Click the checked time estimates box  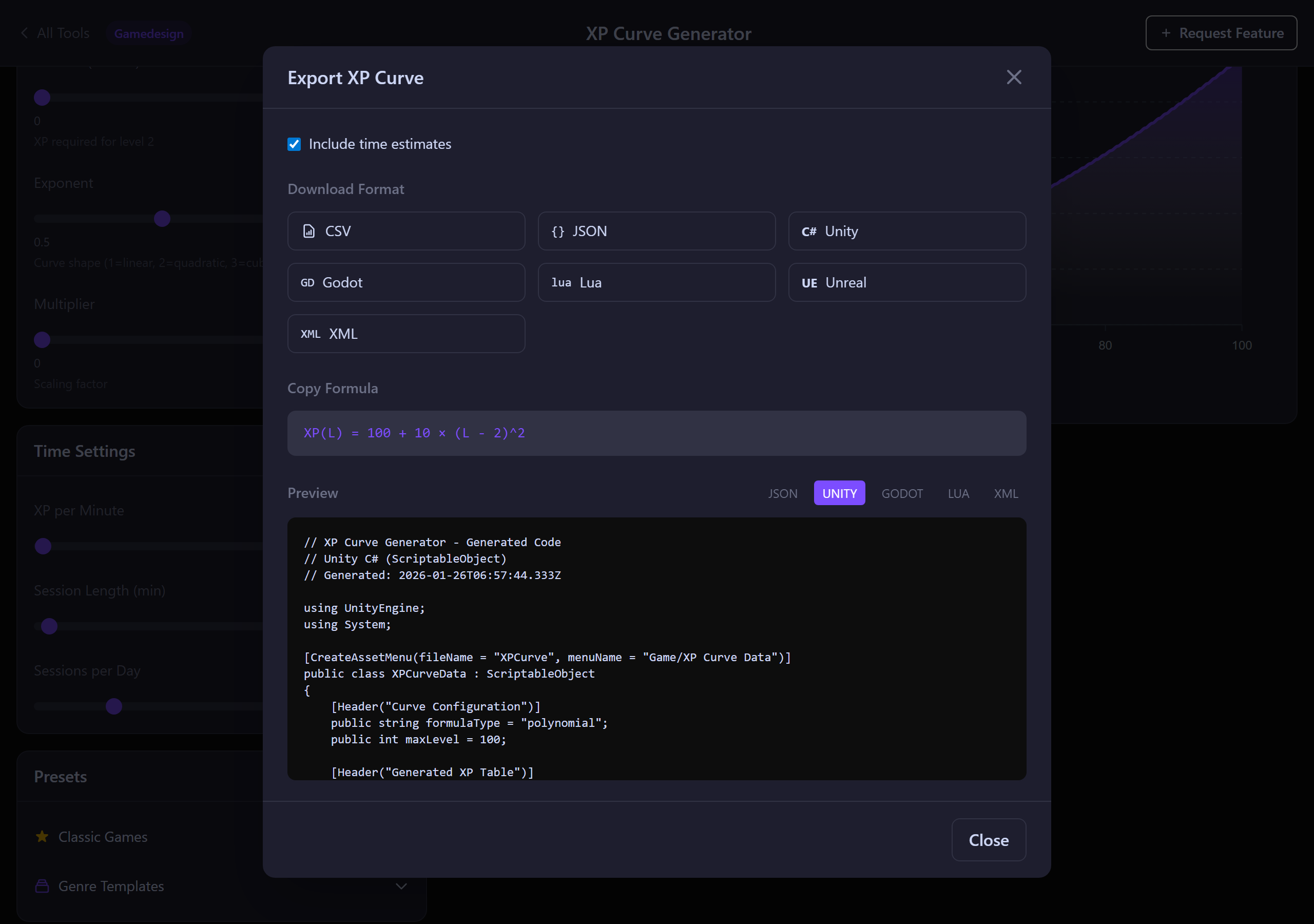(294, 144)
